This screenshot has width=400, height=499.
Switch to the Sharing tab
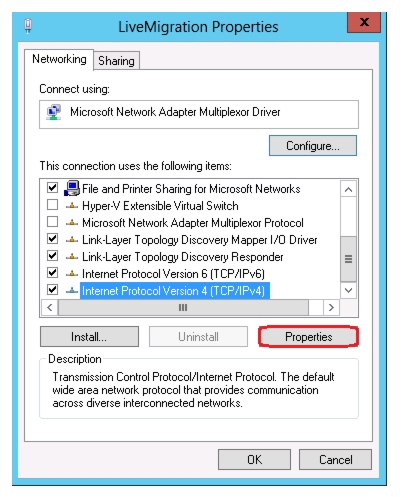pos(116,61)
